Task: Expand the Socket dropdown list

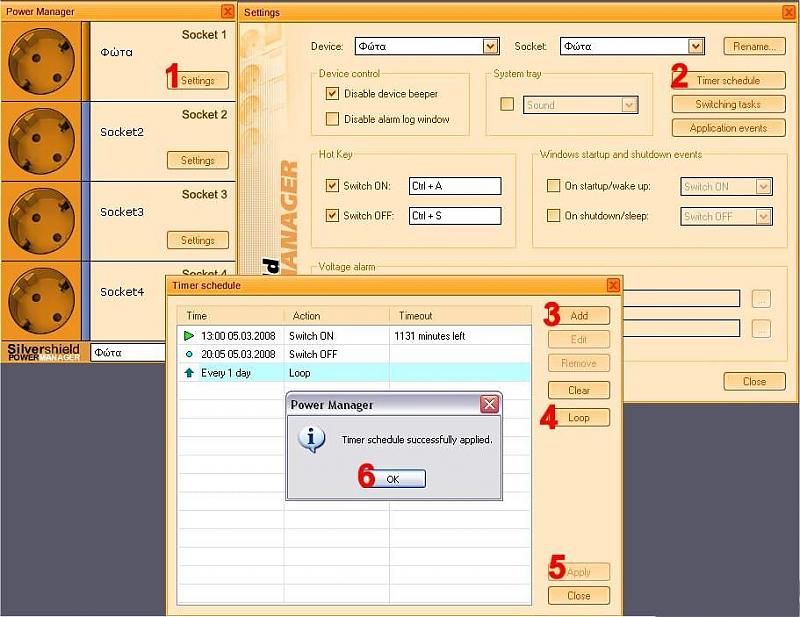Action: [x=696, y=46]
